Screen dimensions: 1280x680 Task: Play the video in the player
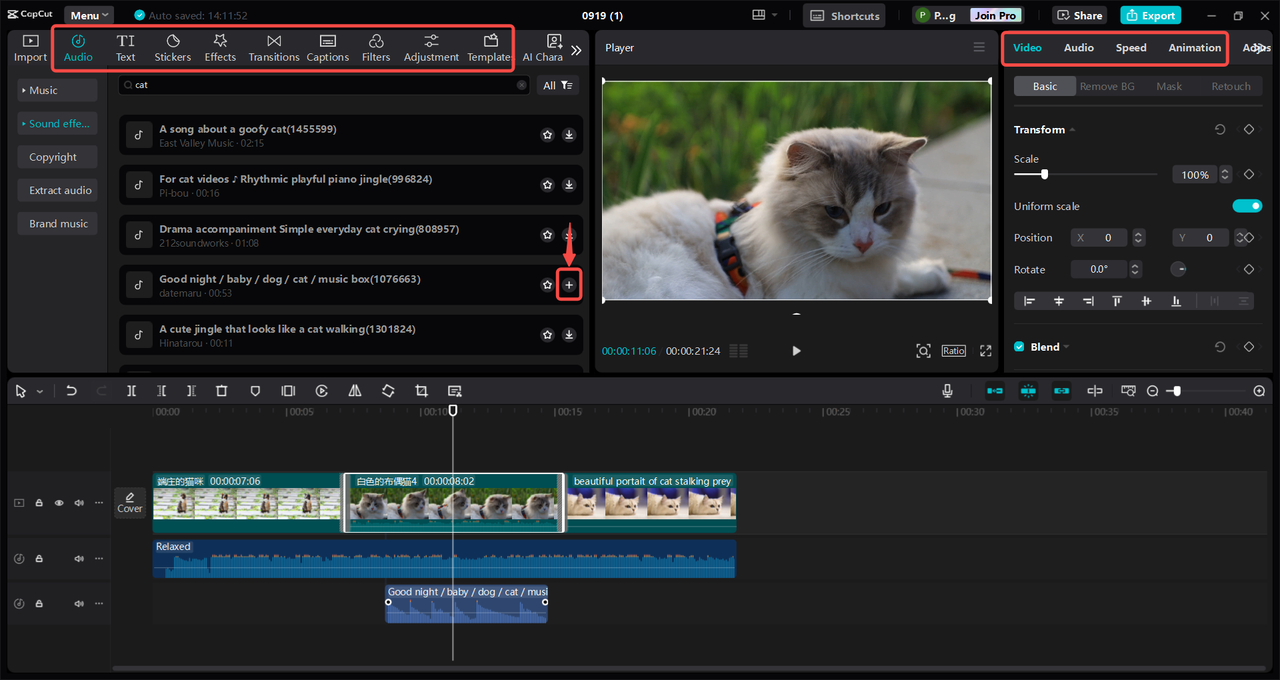796,351
